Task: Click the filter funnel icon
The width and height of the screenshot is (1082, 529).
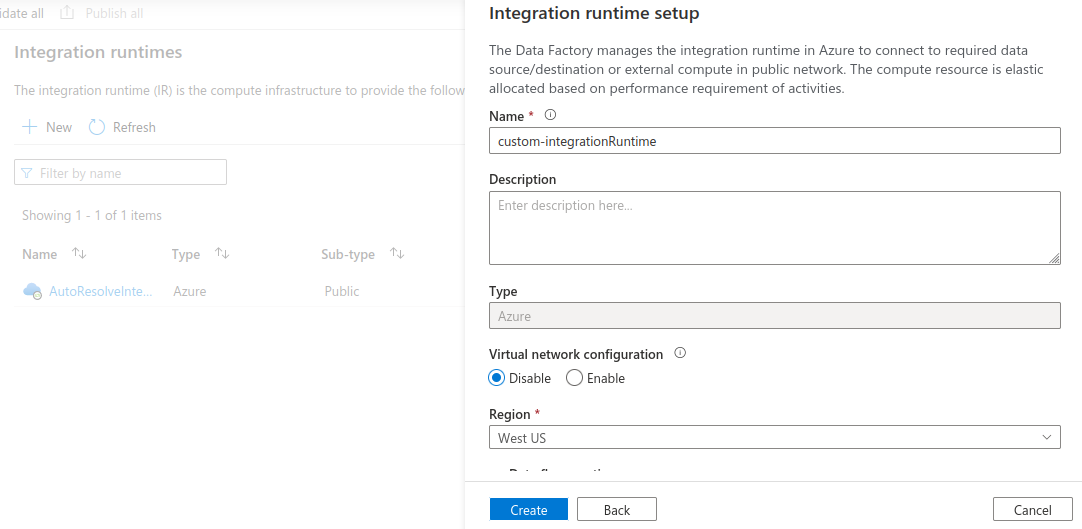Action: pyautogui.click(x=27, y=172)
